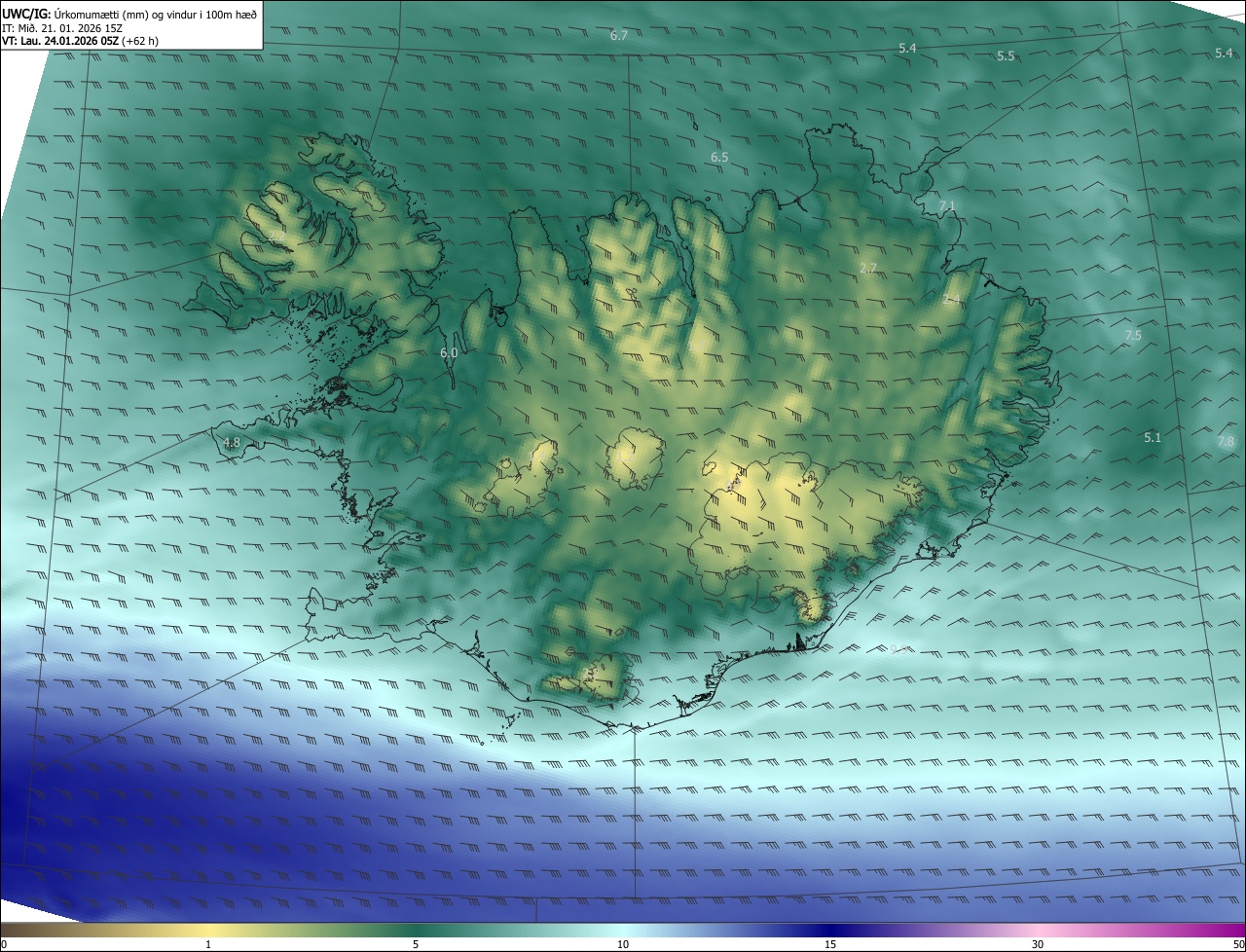This screenshot has height=952, width=1246.
Task: Click the map value '6.0'
Action: point(449,353)
